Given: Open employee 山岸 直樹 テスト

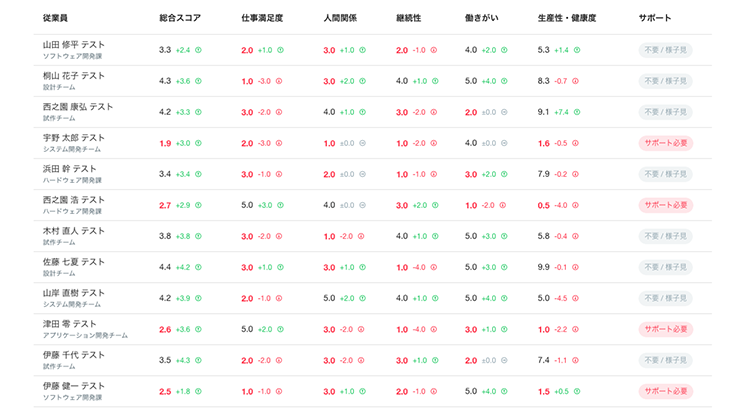Looking at the screenshot, I should [74, 293].
